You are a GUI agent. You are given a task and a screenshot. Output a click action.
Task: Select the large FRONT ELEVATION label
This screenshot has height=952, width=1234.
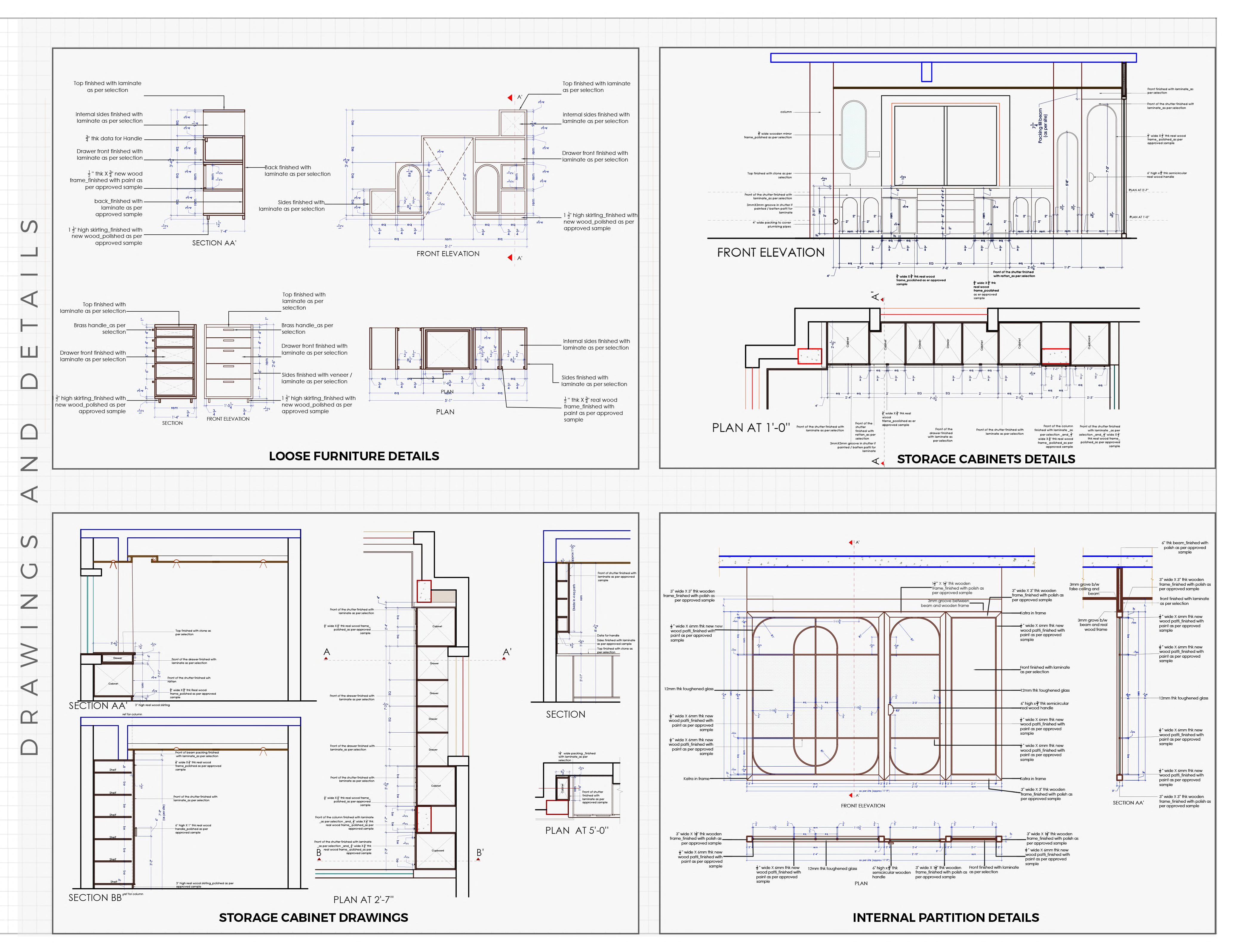click(771, 253)
